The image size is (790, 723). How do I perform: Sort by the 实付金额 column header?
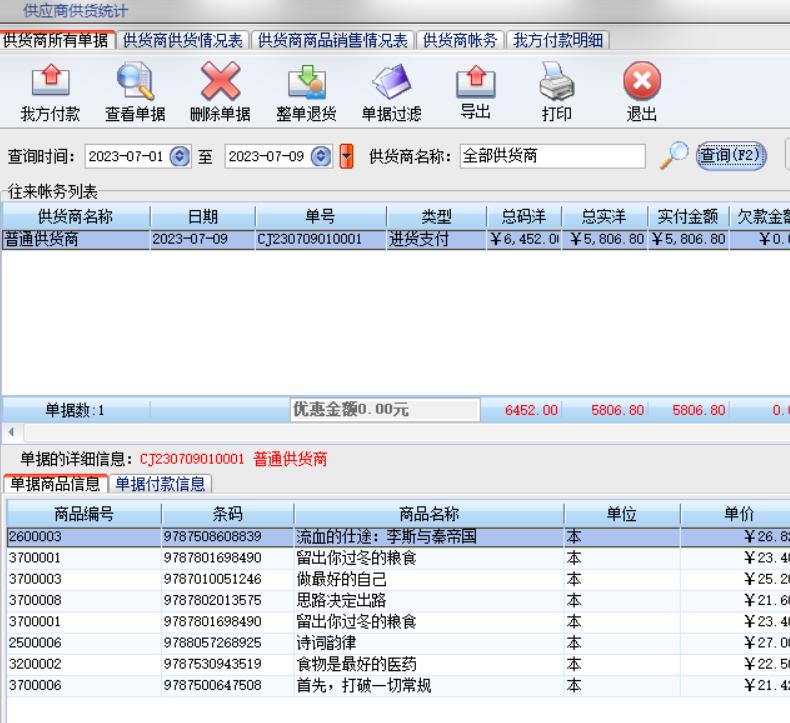click(x=688, y=217)
